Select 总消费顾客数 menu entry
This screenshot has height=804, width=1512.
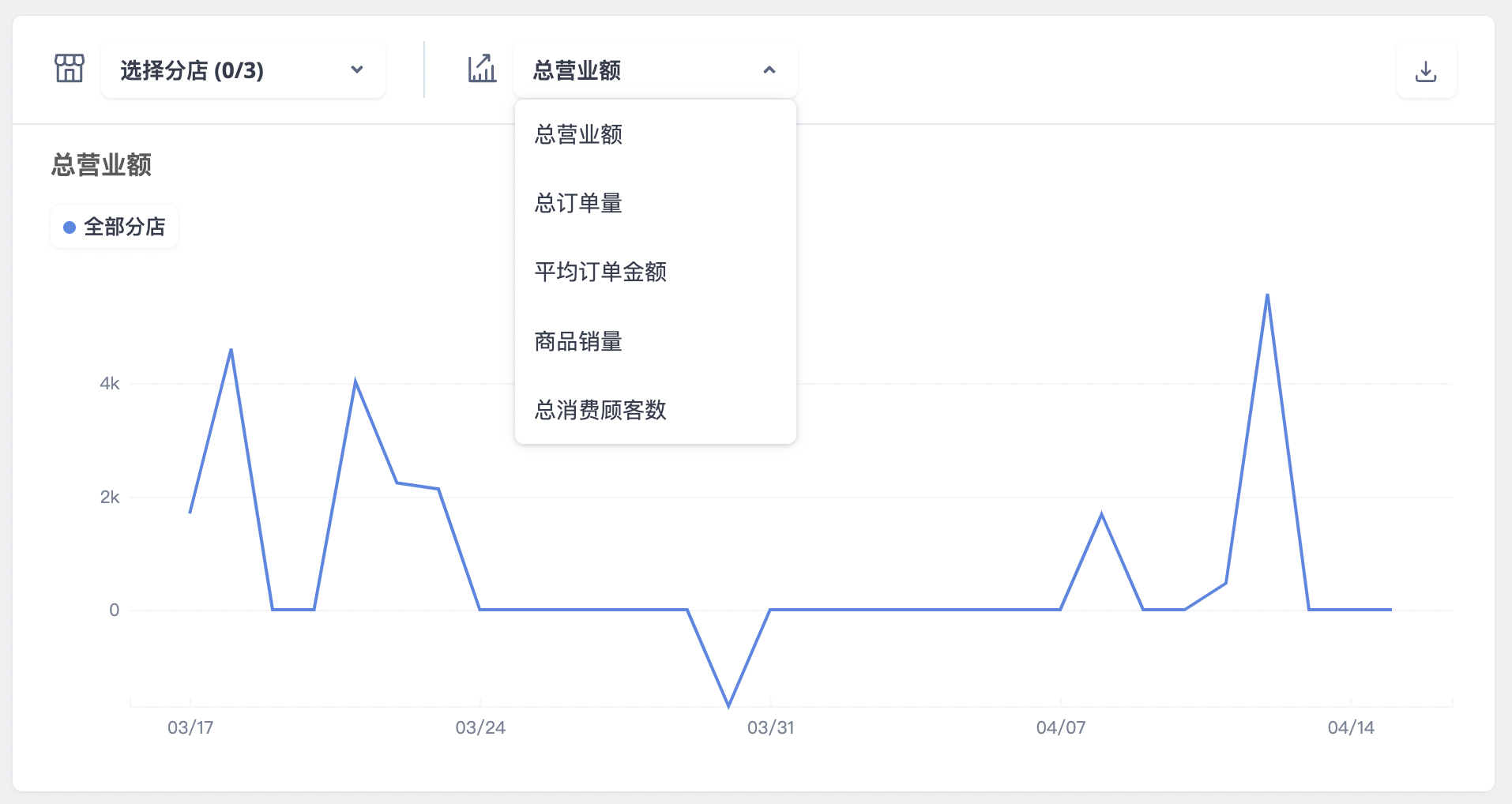pyautogui.click(x=656, y=410)
